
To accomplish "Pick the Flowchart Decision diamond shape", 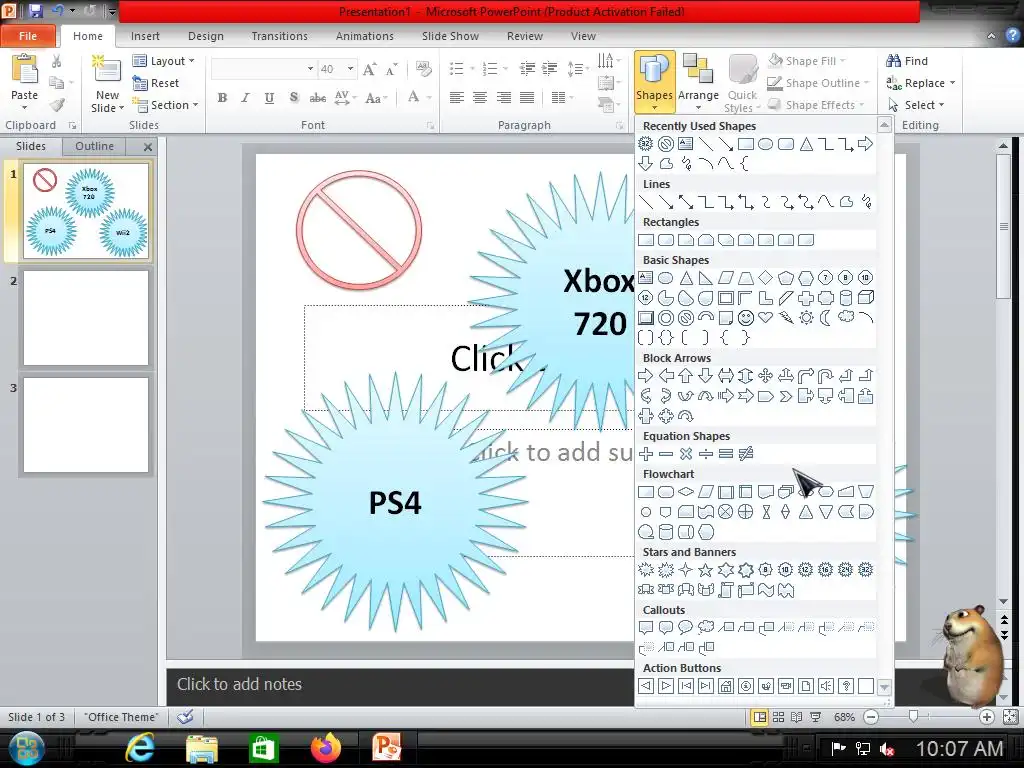I will pyautogui.click(x=686, y=492).
